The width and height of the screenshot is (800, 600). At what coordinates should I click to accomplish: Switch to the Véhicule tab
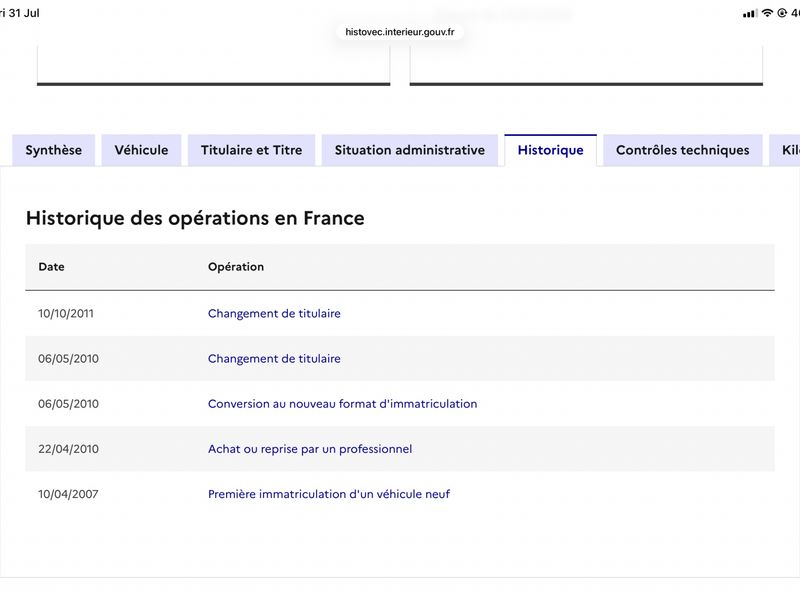(141, 150)
